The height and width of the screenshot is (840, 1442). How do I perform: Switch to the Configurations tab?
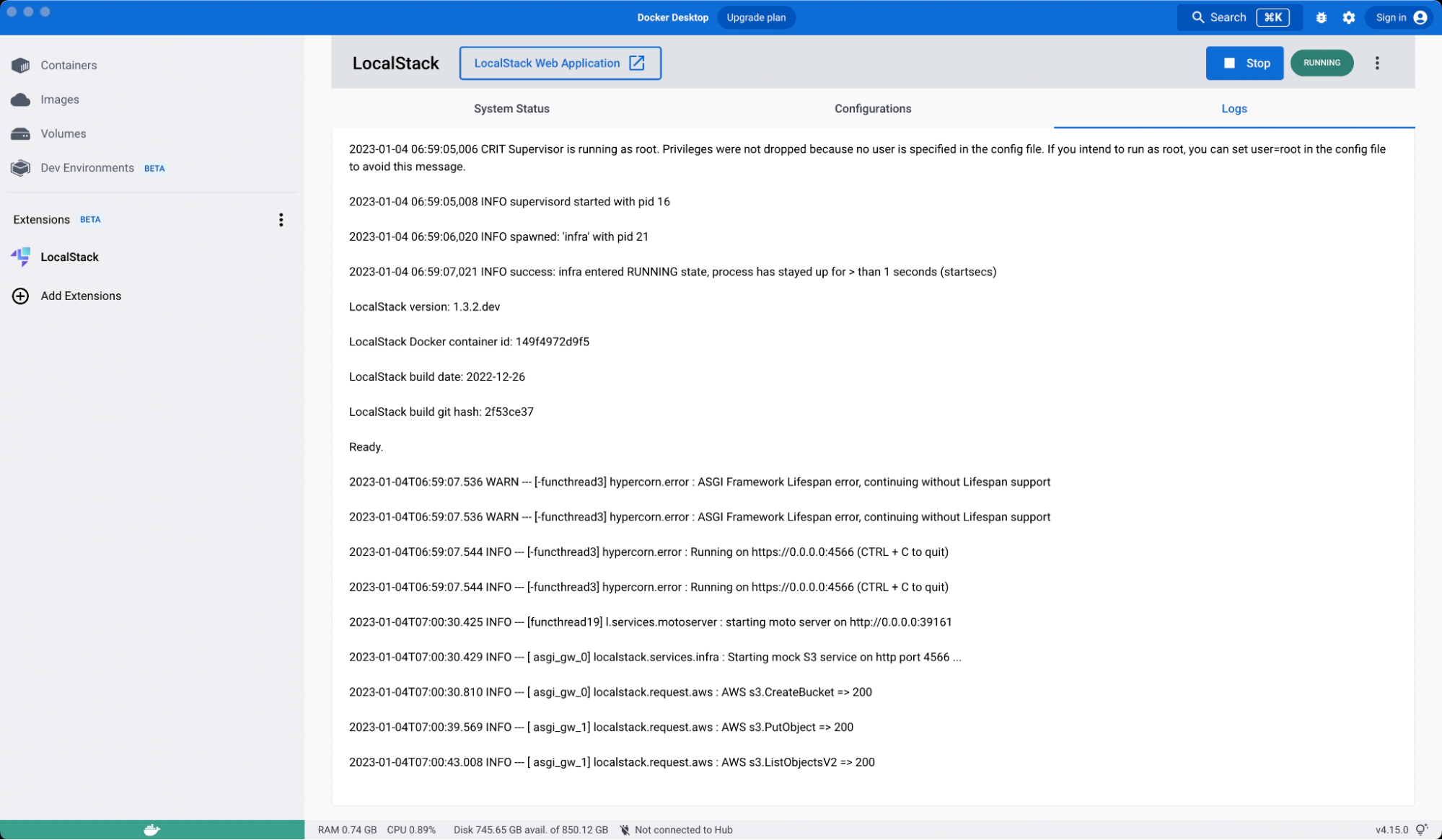(x=873, y=108)
